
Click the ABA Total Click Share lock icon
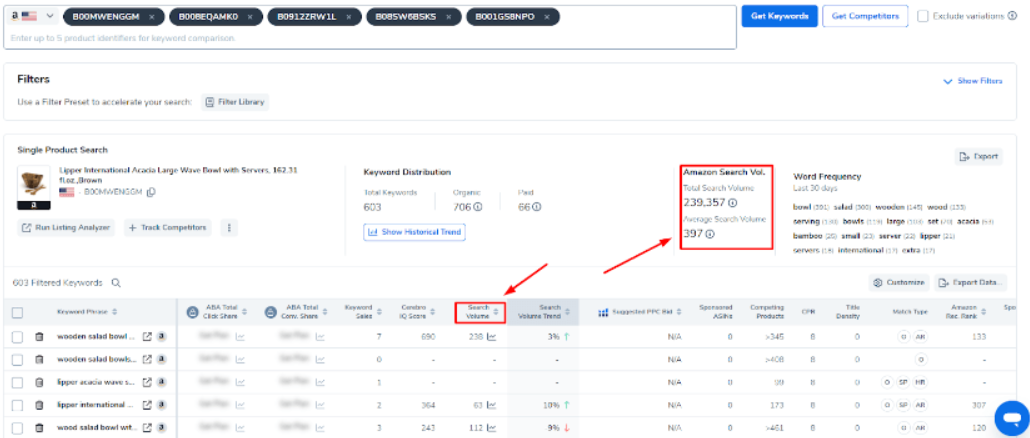(192, 312)
